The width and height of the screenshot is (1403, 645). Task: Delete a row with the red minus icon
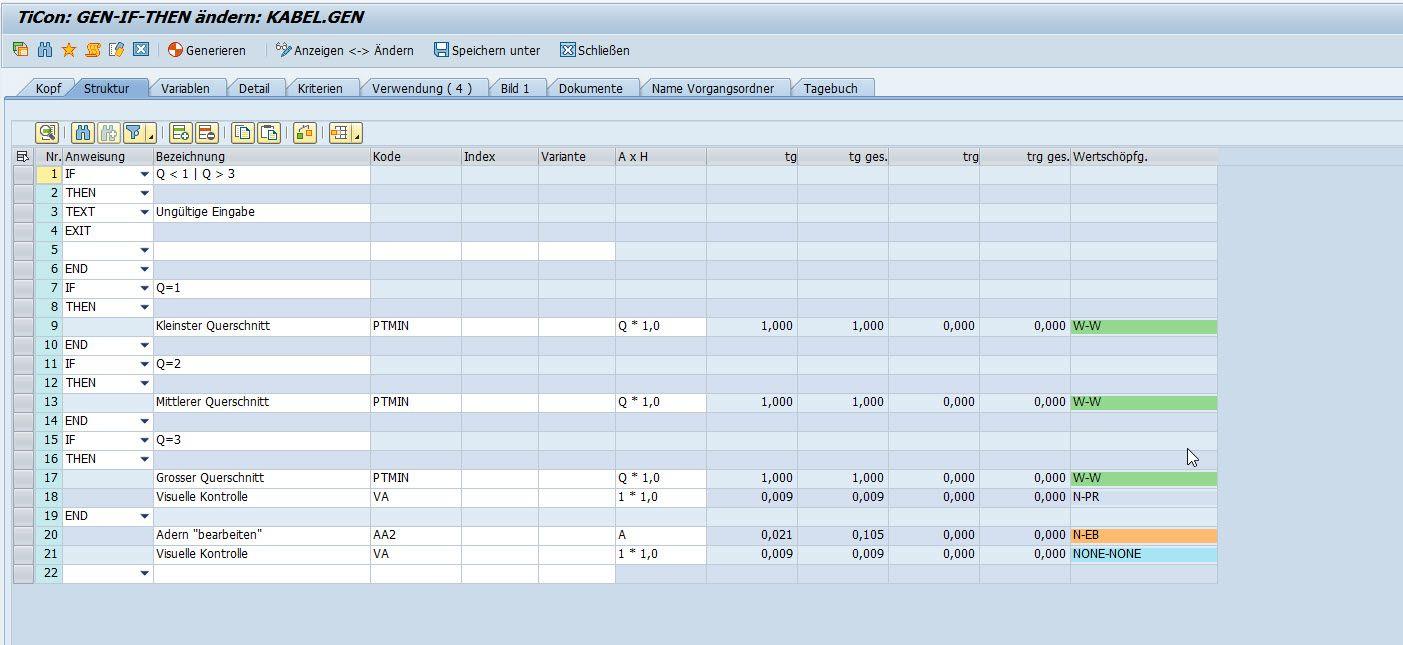(x=206, y=132)
